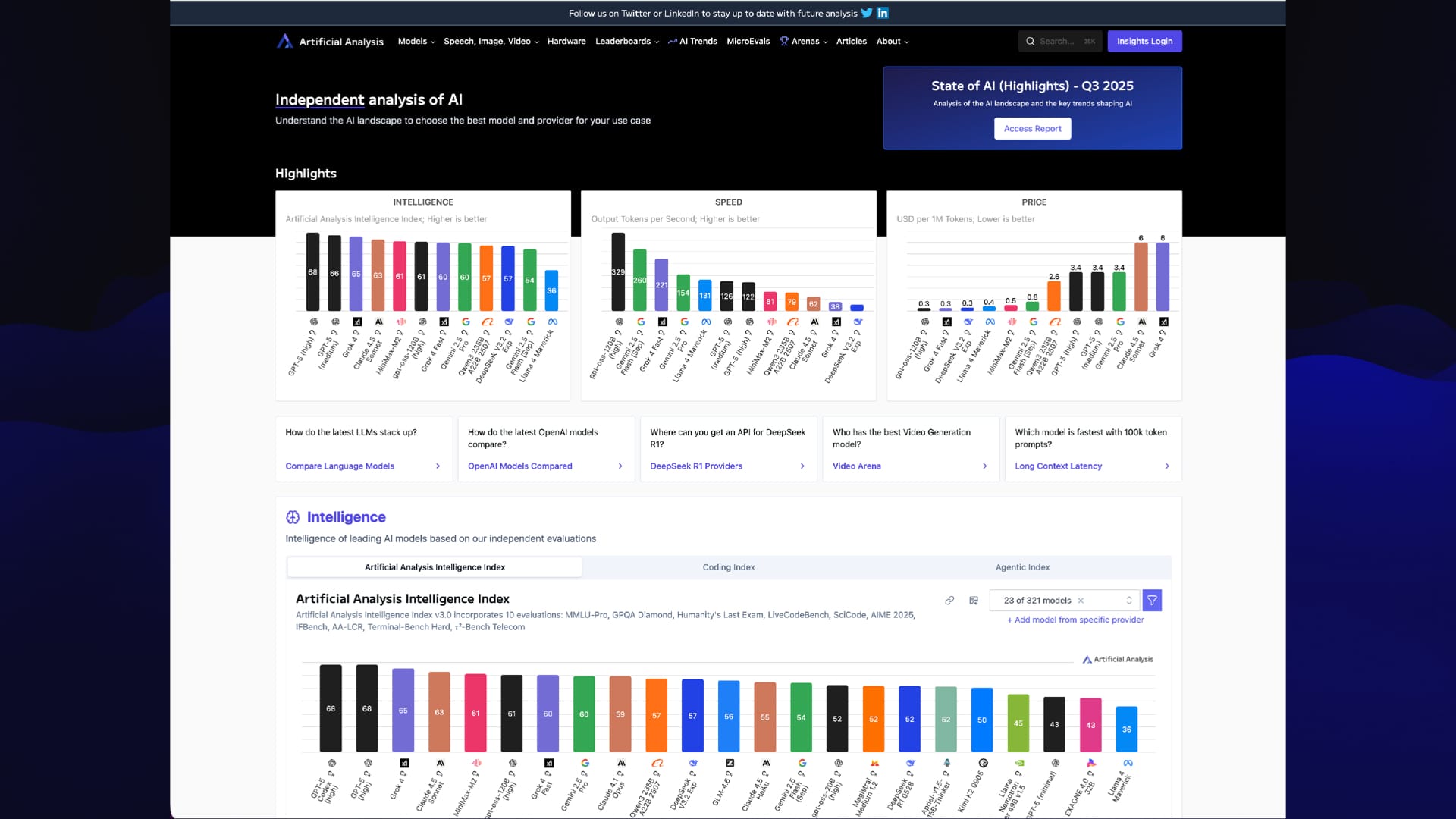Click the Access Report button
Viewport: 1456px width, 819px height.
(x=1032, y=129)
